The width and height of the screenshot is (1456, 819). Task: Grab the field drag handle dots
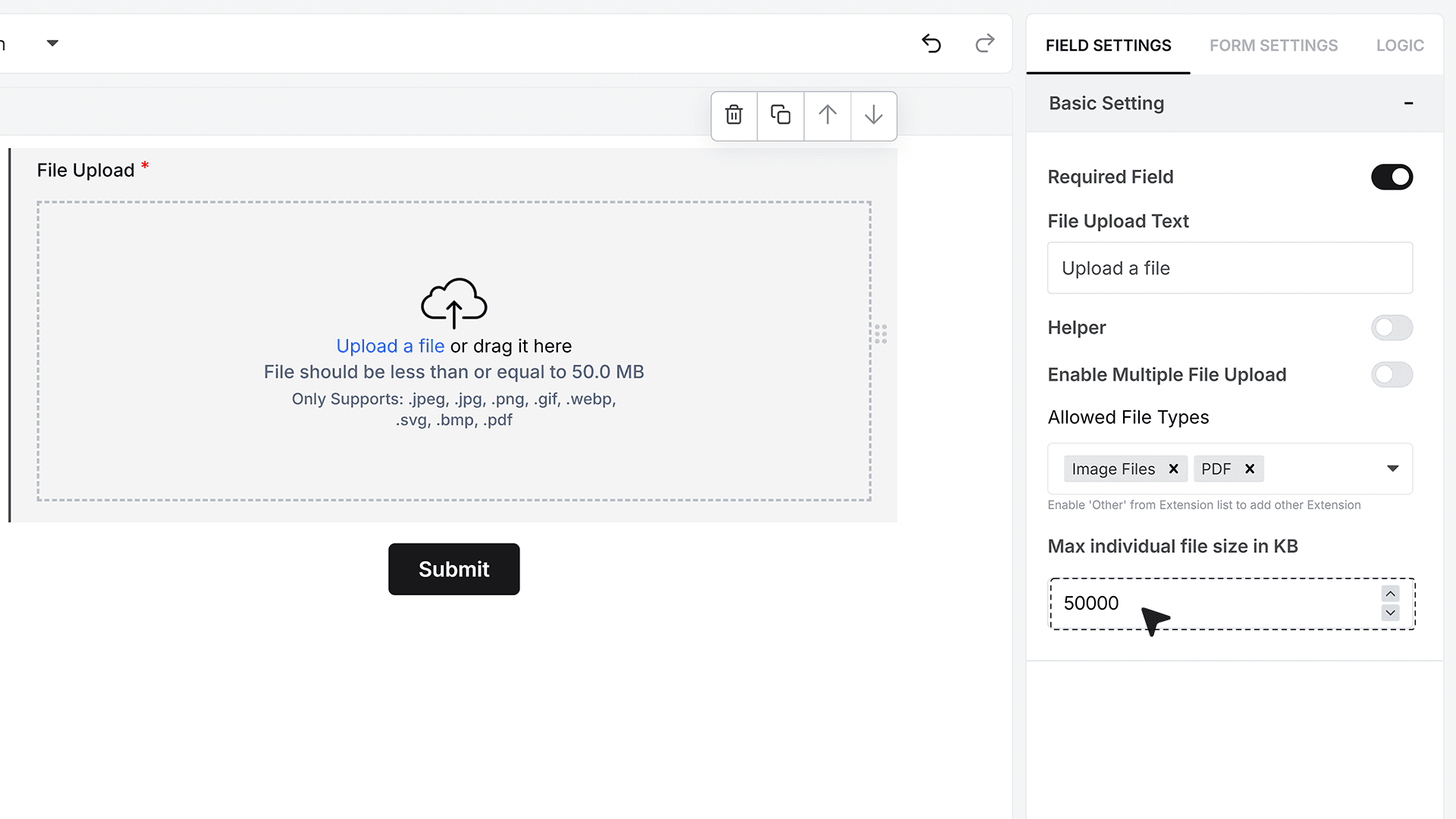point(880,334)
